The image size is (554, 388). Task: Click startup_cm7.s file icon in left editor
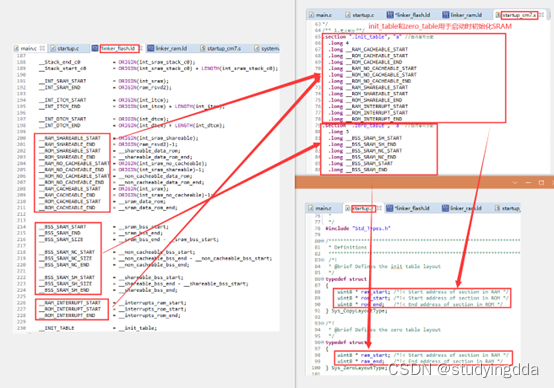point(203,48)
